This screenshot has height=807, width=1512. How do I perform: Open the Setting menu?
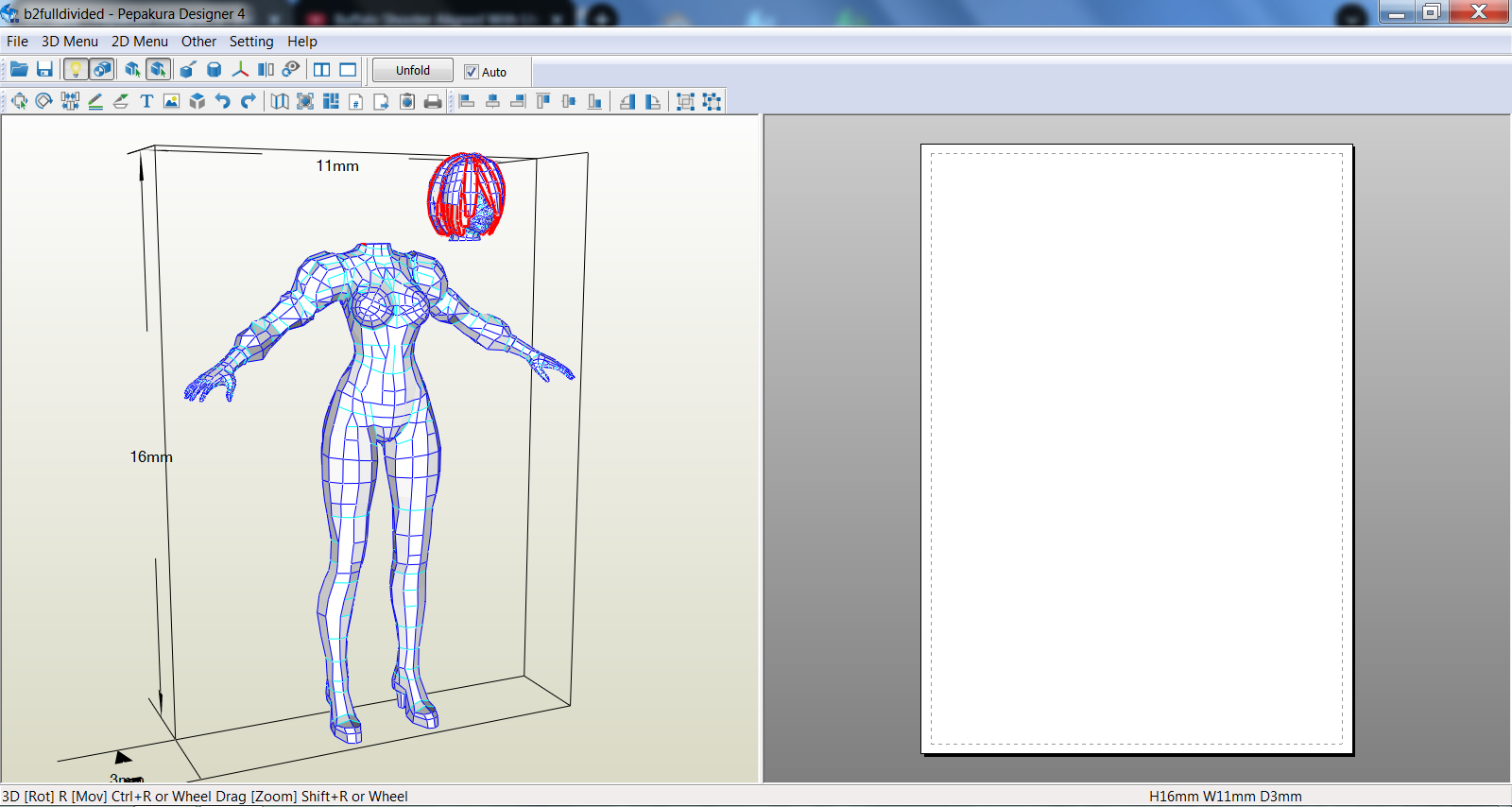251,42
